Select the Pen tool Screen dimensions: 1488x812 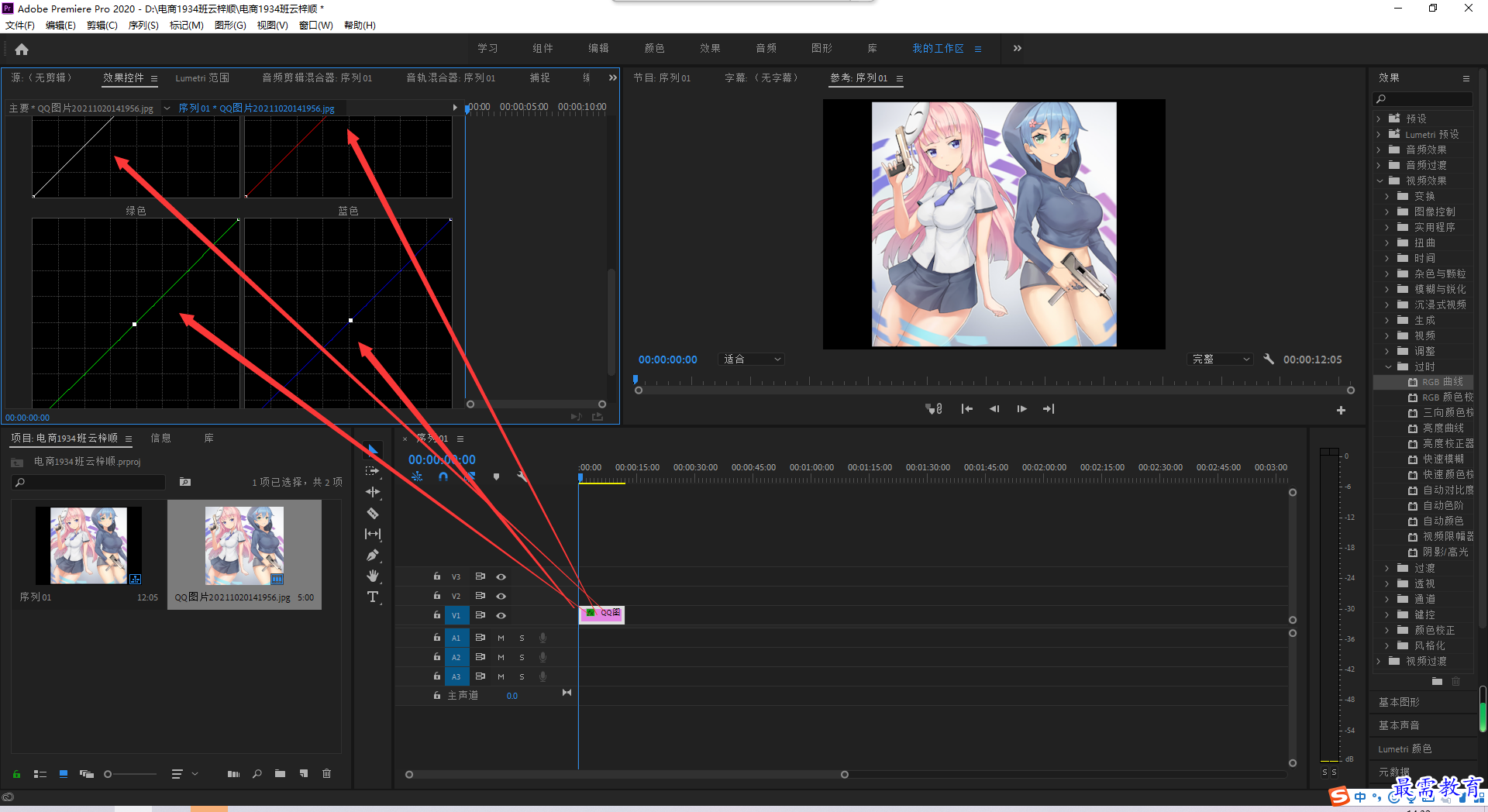(x=373, y=555)
